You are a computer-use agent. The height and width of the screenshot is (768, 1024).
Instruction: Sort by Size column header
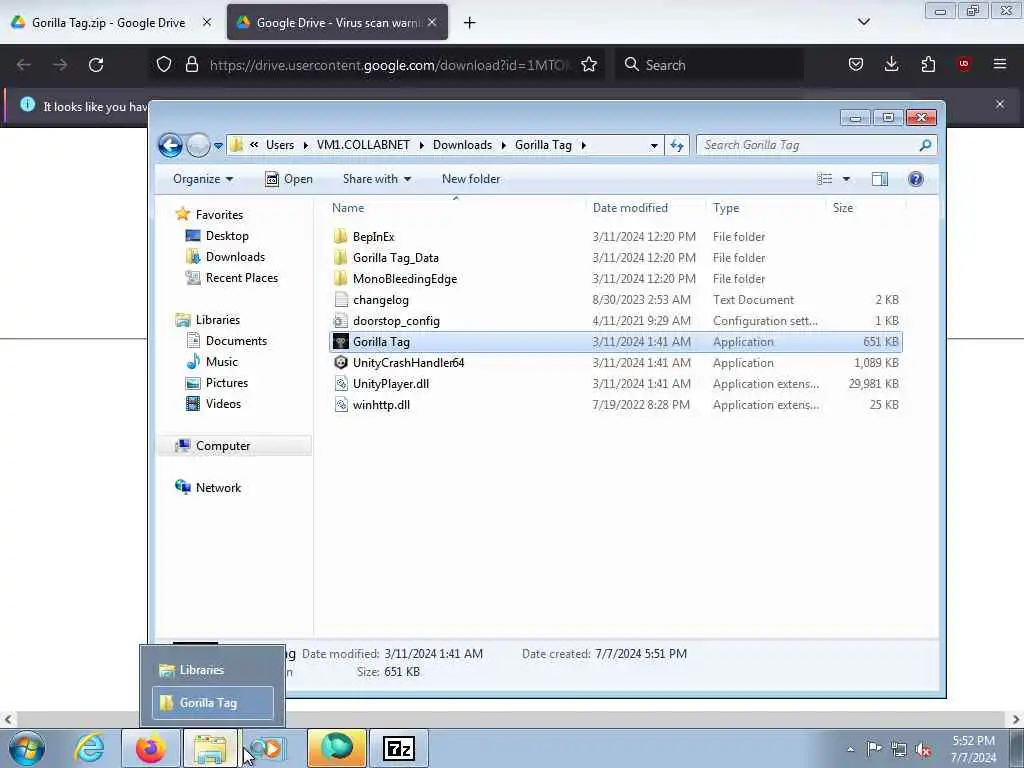coord(842,208)
